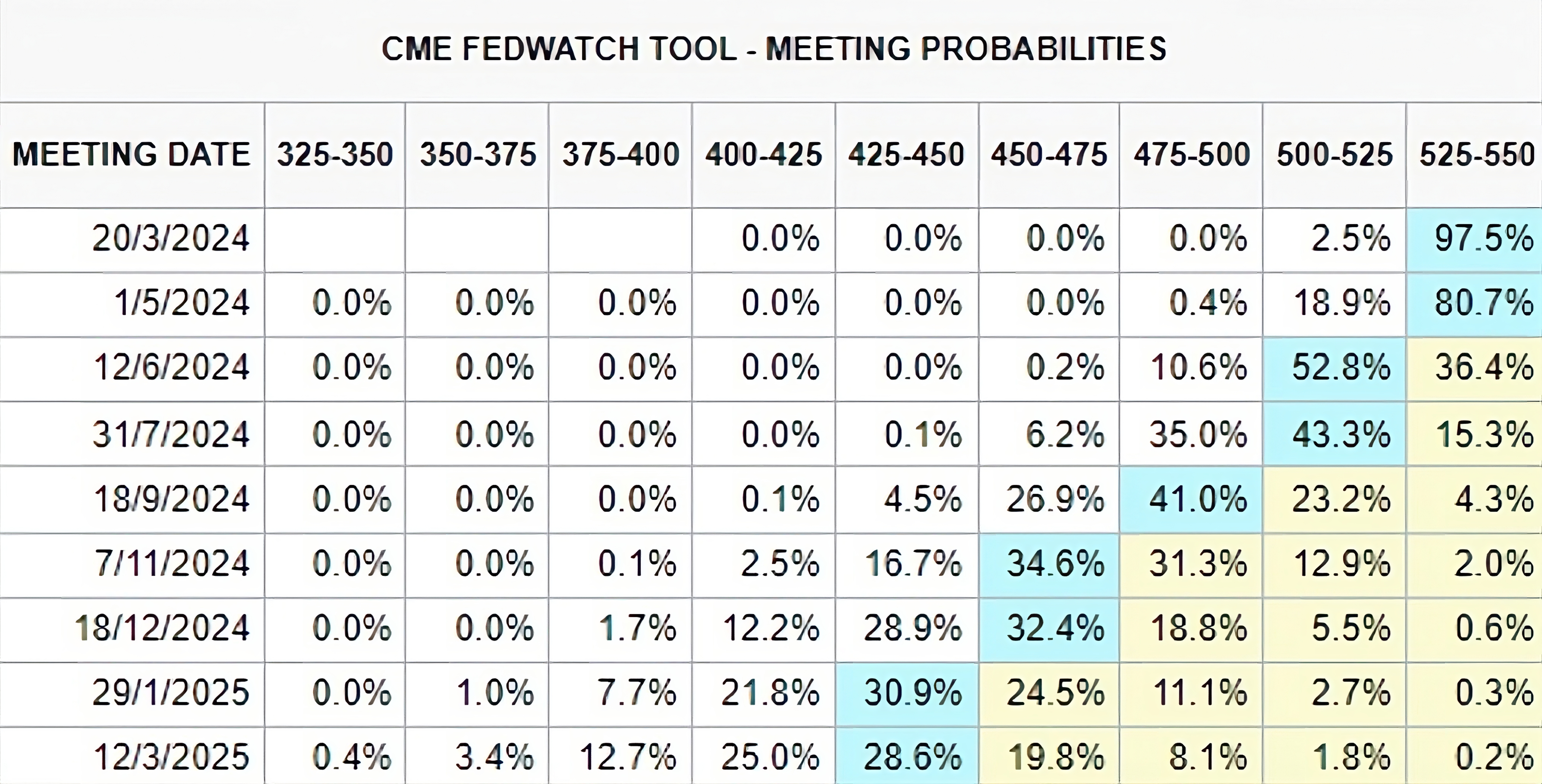Click the 43.3% cell in 31/7/2024 row
Viewport: 1542px width, 784px height.
pyautogui.click(x=1340, y=434)
